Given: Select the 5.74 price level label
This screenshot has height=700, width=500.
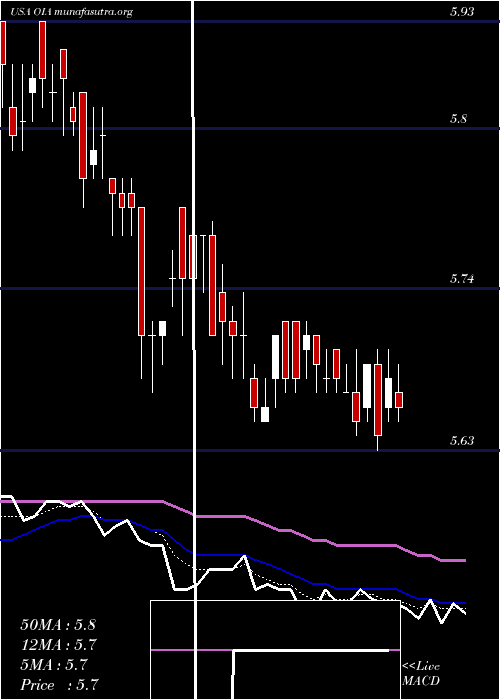Looking at the screenshot, I should [x=462, y=279].
